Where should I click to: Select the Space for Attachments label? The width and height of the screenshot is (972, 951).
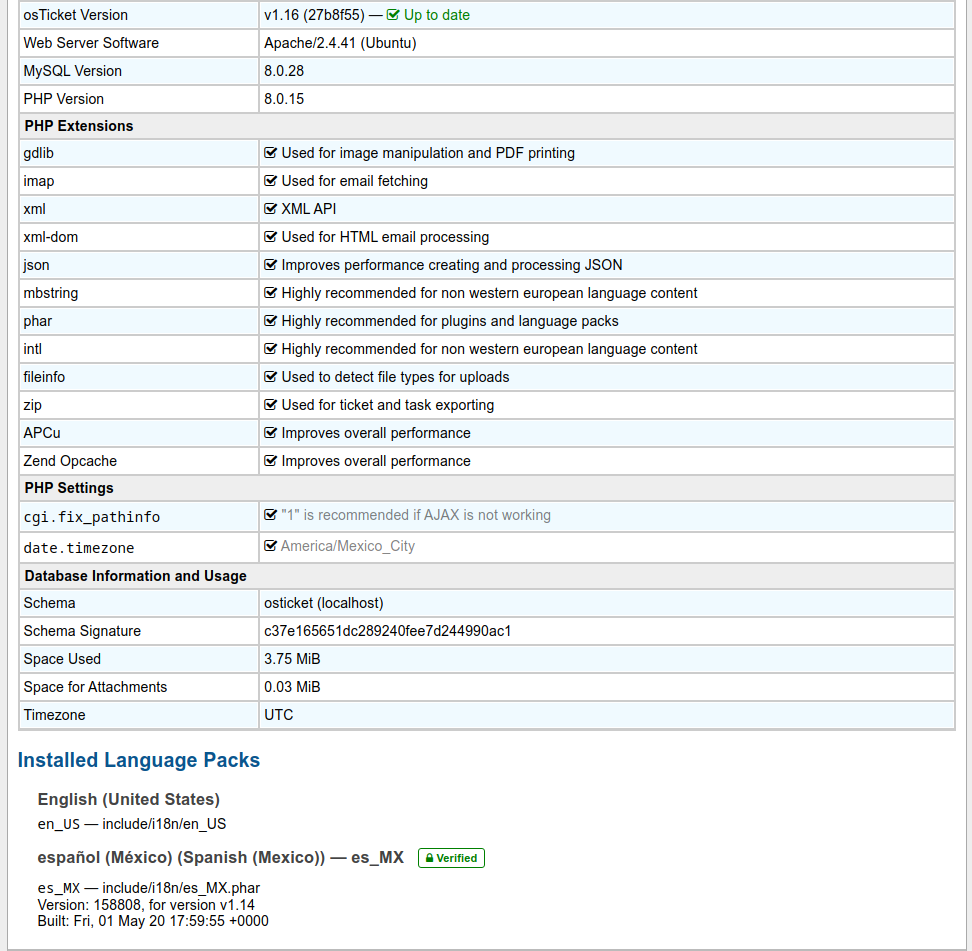(95, 687)
